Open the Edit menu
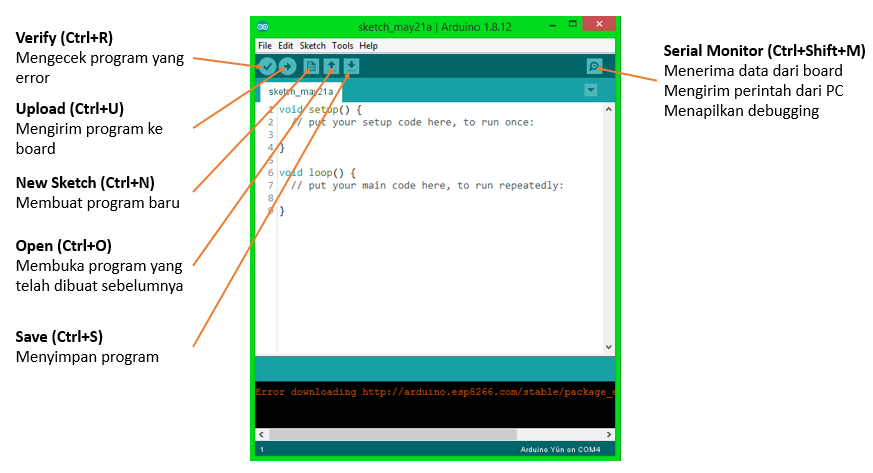 click(x=286, y=46)
